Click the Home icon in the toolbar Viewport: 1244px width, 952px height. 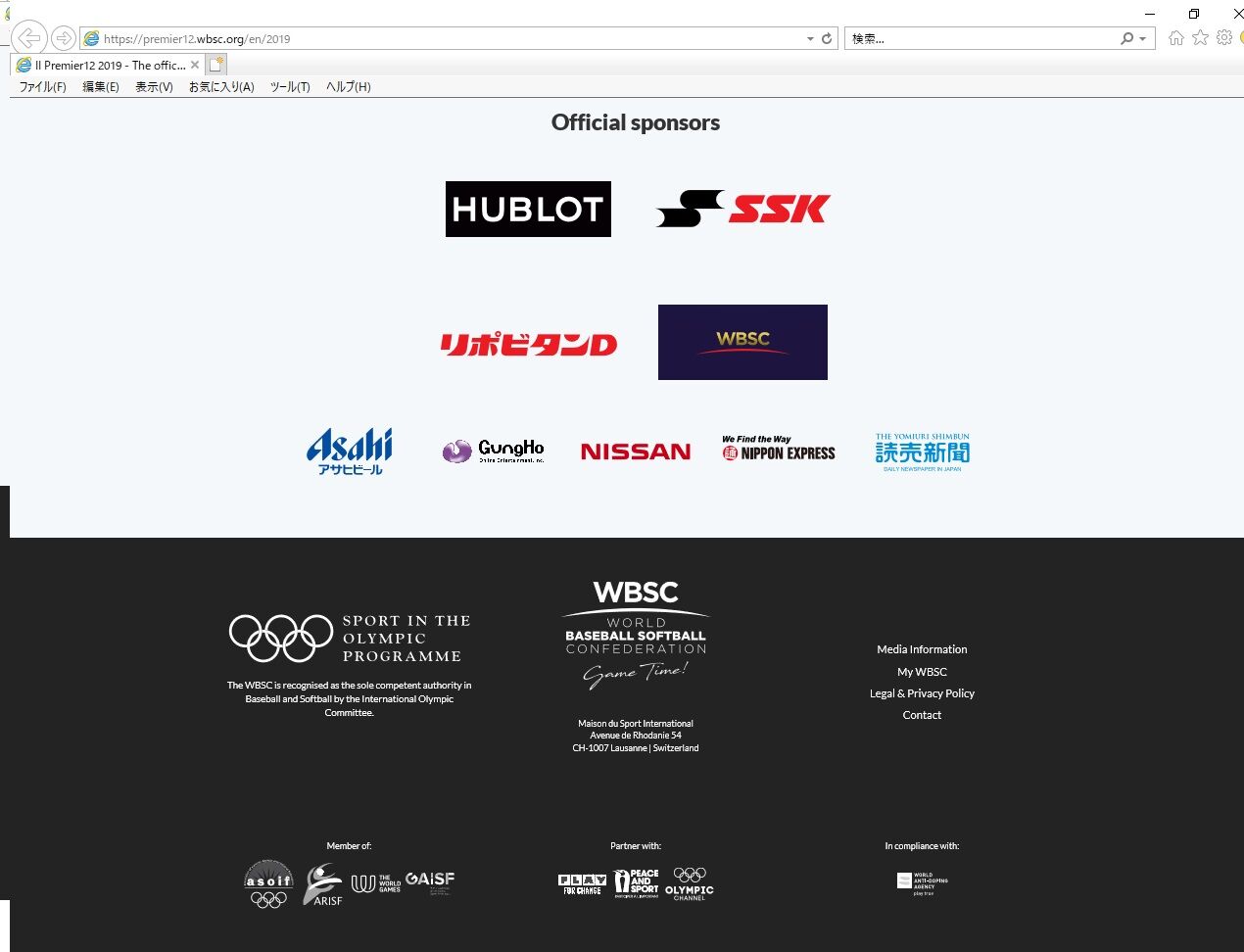[1176, 38]
